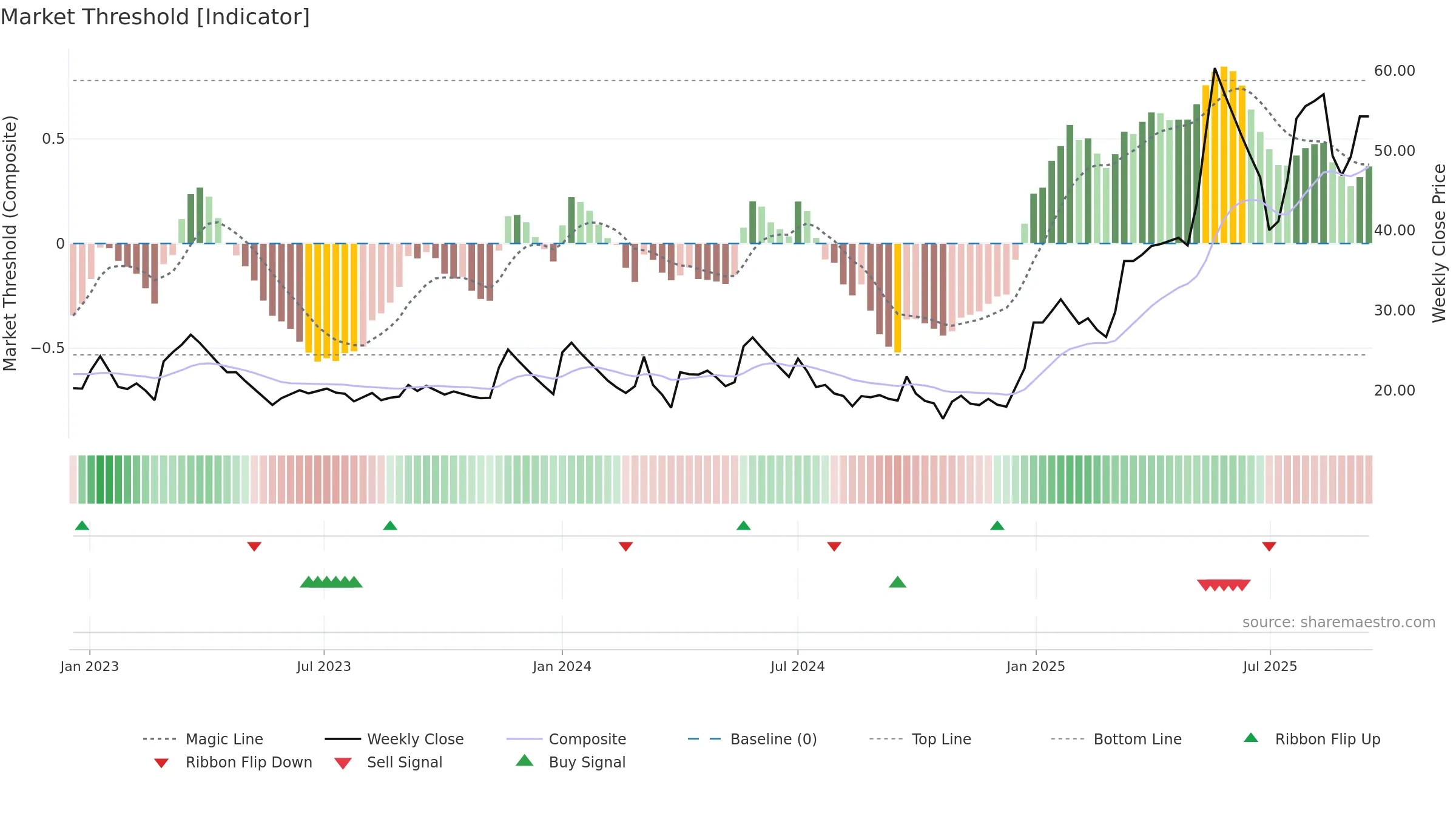Viewport: 1456px width, 819px height.
Task: Click the green Buy Signal legend triangle
Action: pos(525,760)
